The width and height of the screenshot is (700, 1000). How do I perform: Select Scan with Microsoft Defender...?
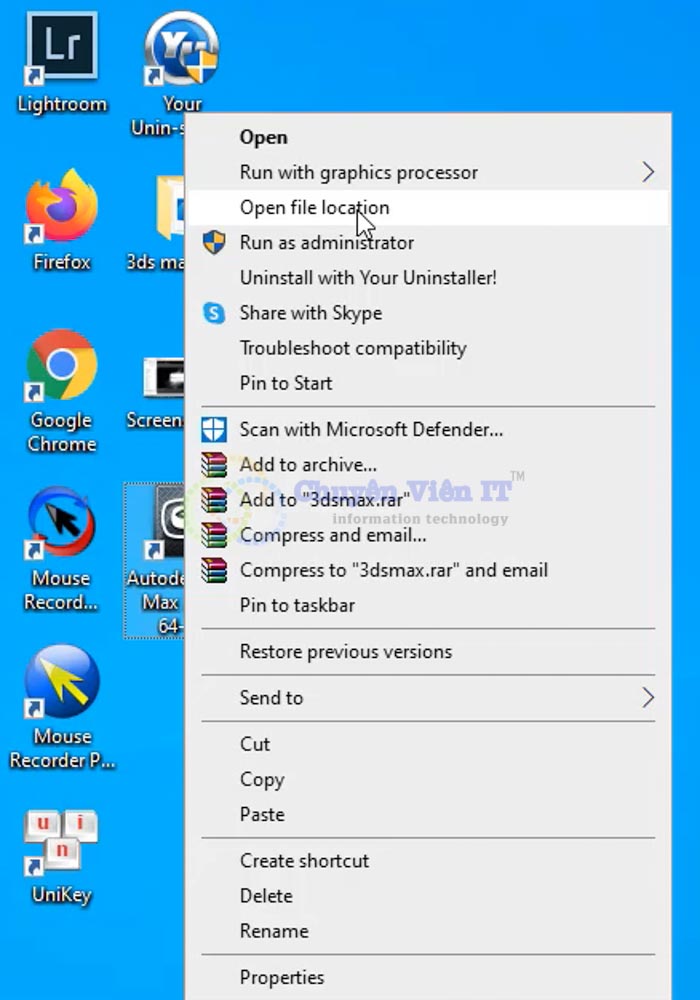coord(428,429)
